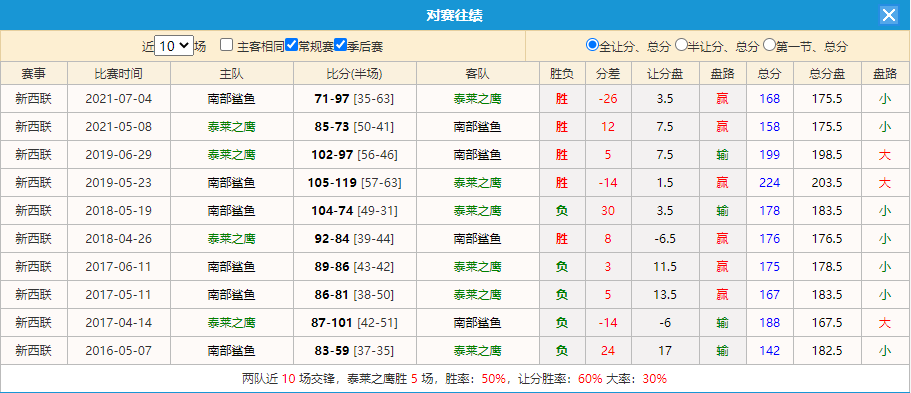Click the date 2017-06-11
Screen dimensions: 911x393
(x=119, y=267)
